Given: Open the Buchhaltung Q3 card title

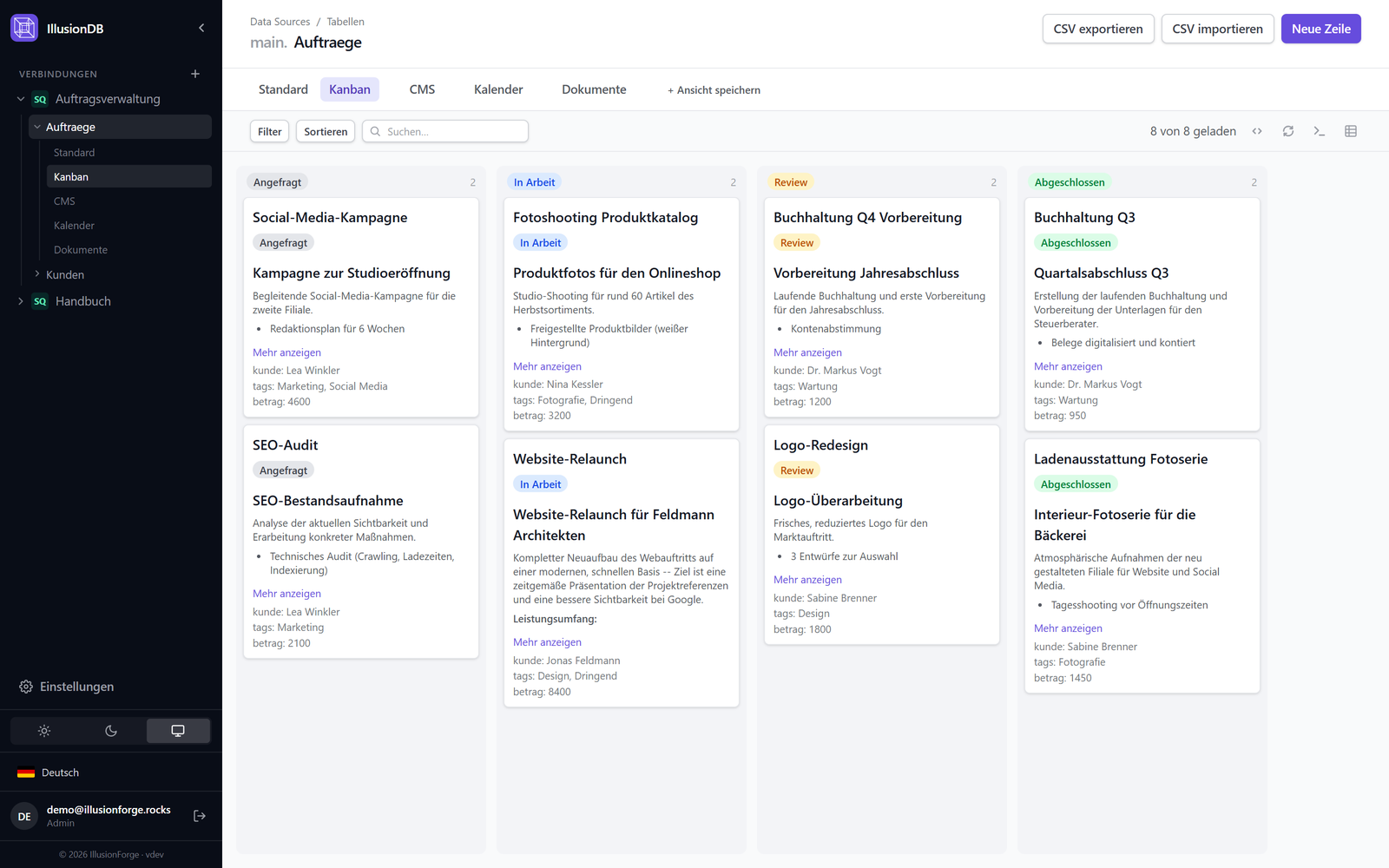Looking at the screenshot, I should [1084, 218].
